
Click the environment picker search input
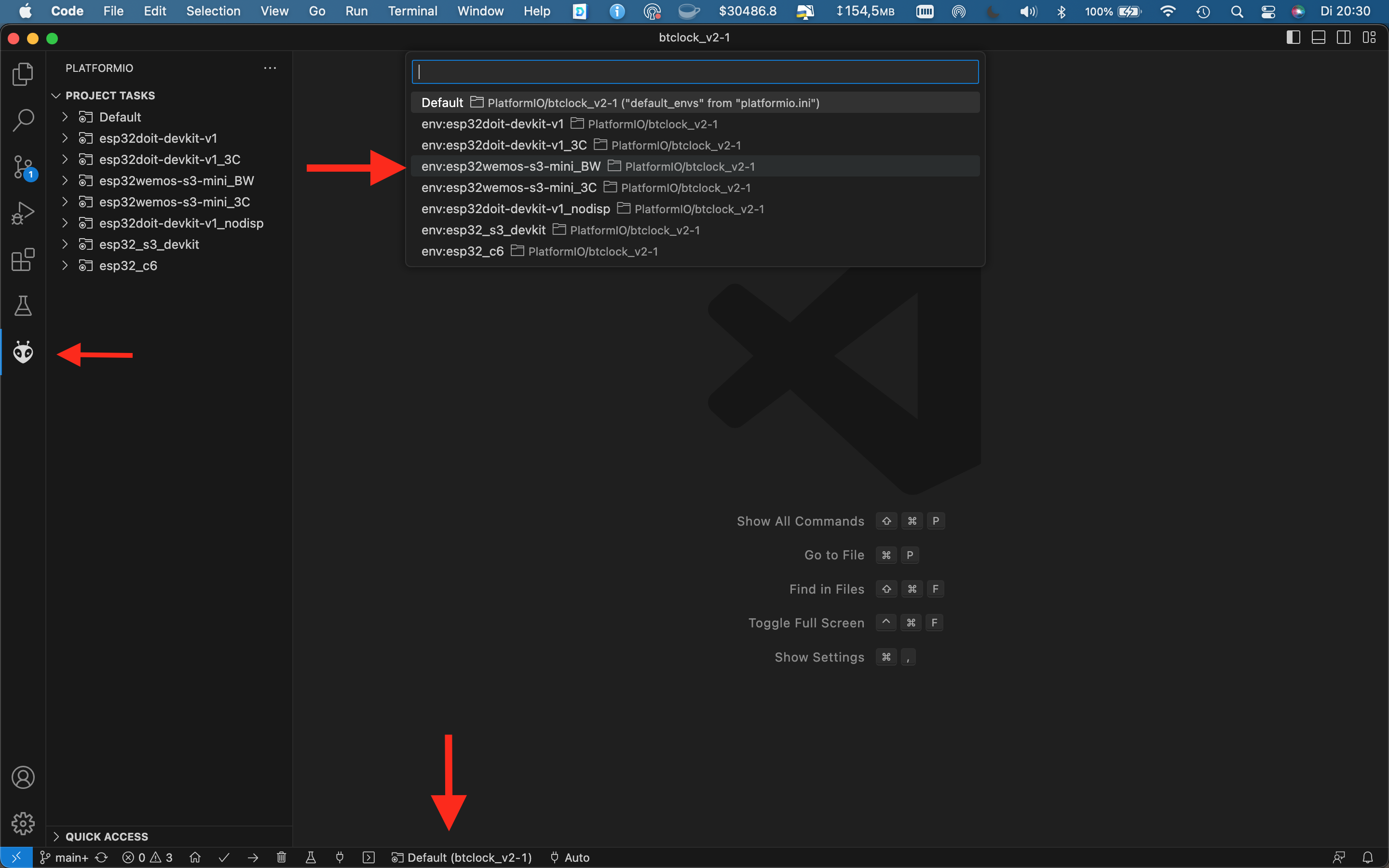click(695, 72)
